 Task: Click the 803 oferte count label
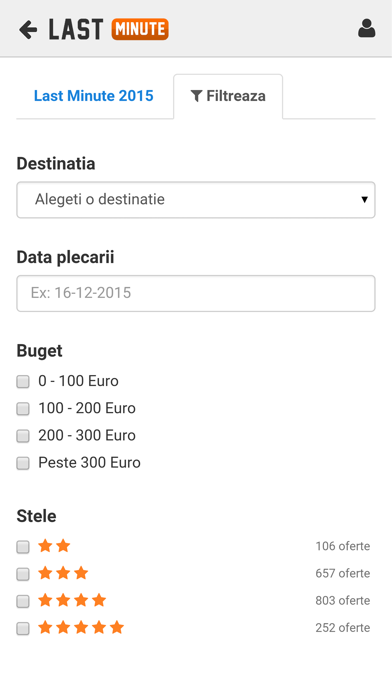(x=343, y=601)
